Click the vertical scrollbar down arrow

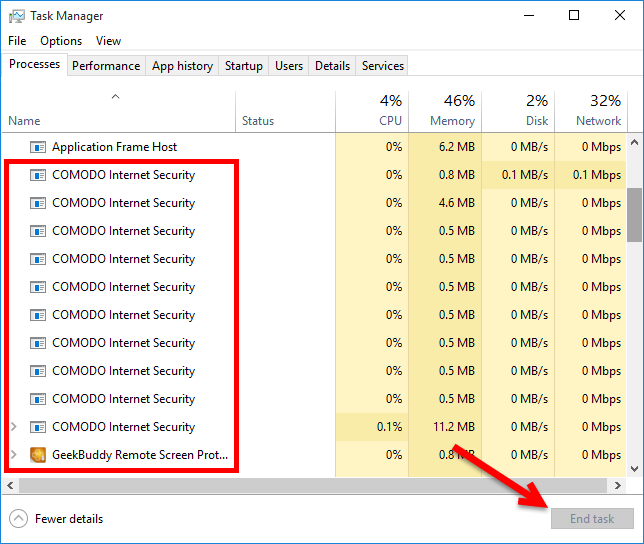[635, 468]
